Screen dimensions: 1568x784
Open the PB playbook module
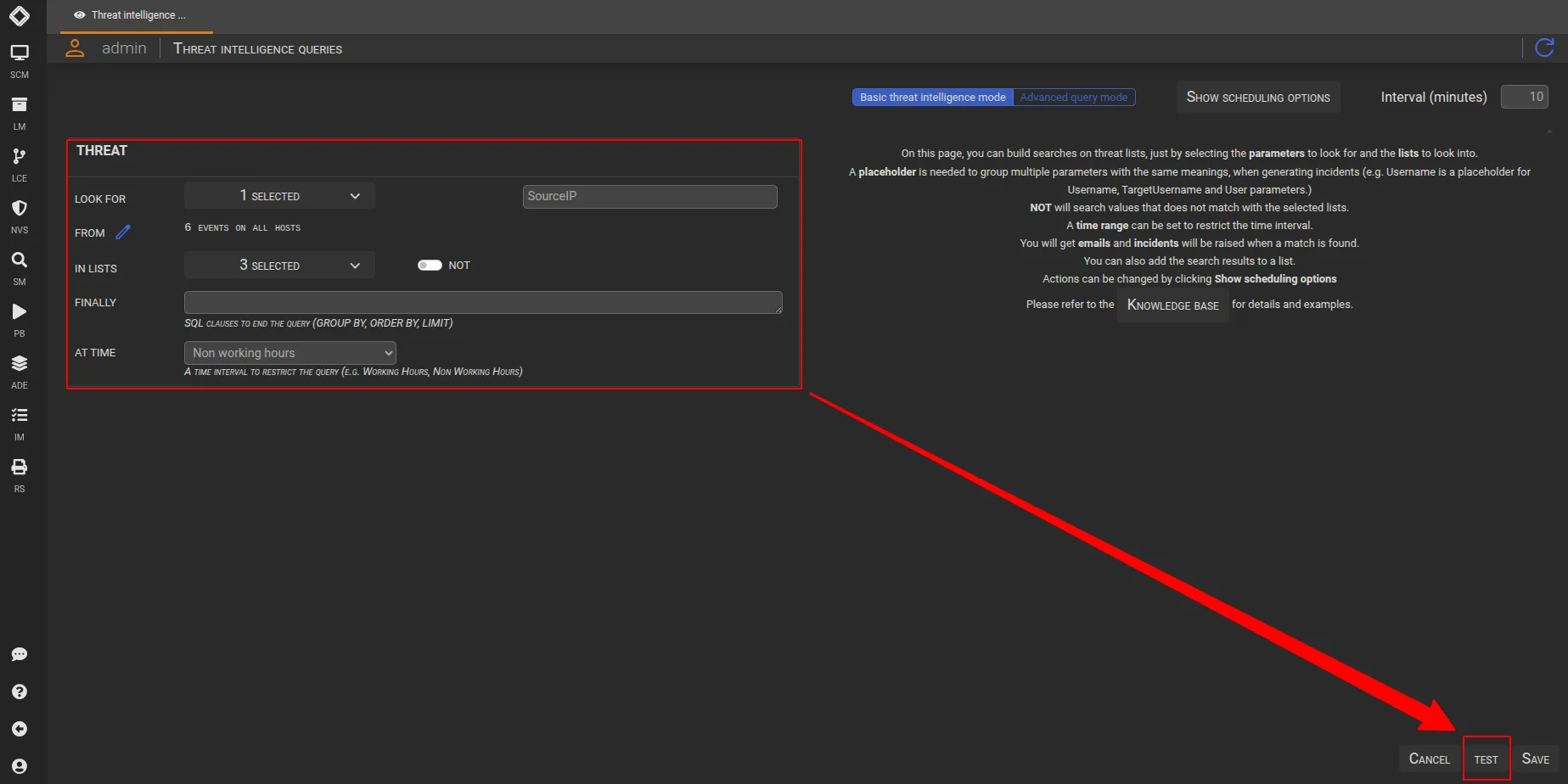(x=19, y=312)
